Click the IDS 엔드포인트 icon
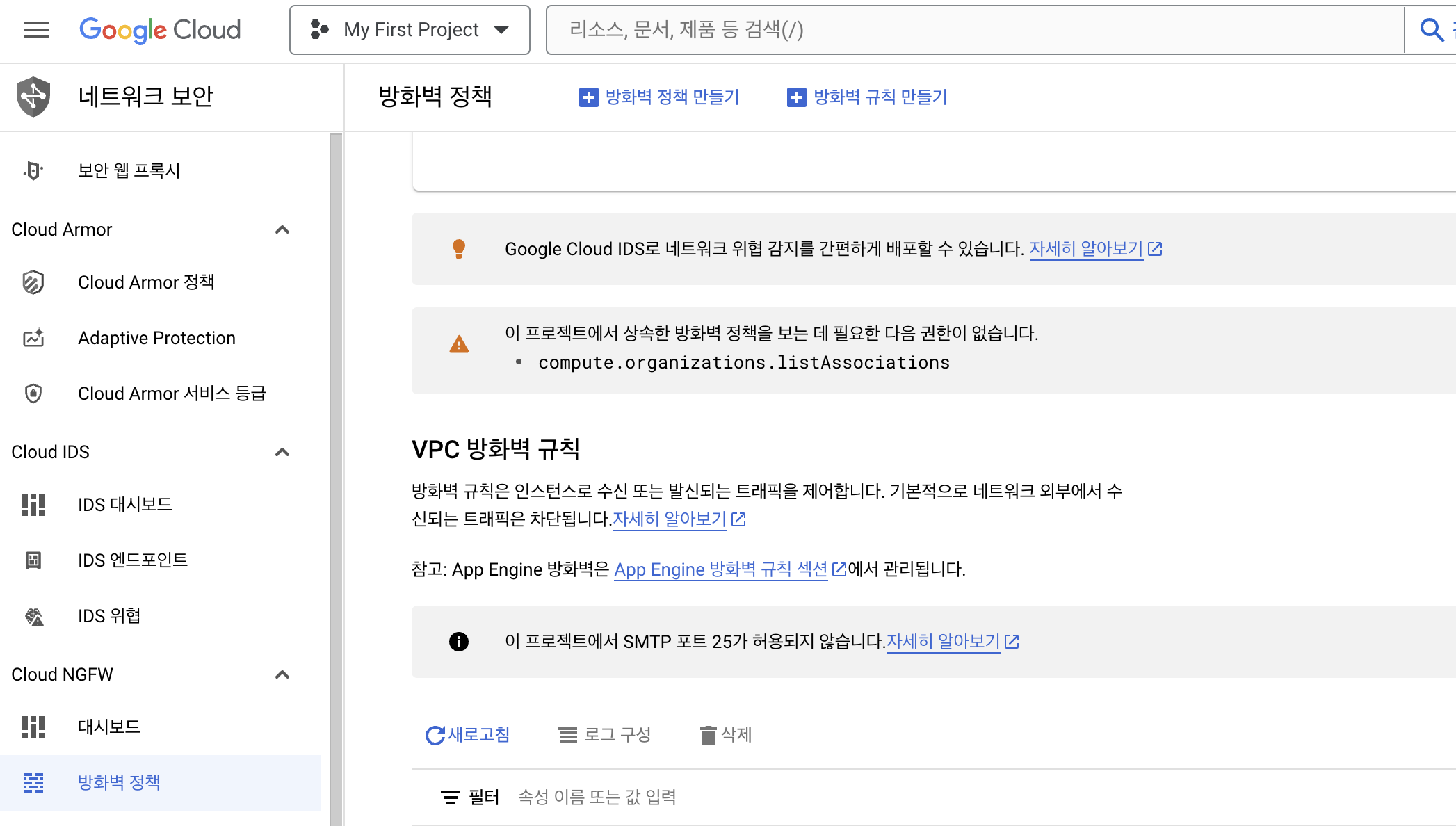 tap(33, 560)
